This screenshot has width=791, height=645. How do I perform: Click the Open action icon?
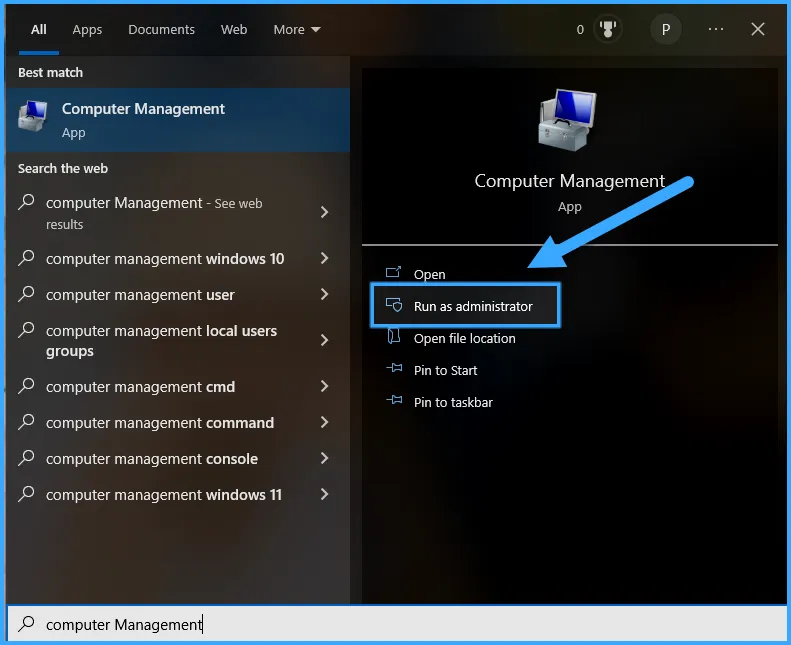pyautogui.click(x=393, y=272)
